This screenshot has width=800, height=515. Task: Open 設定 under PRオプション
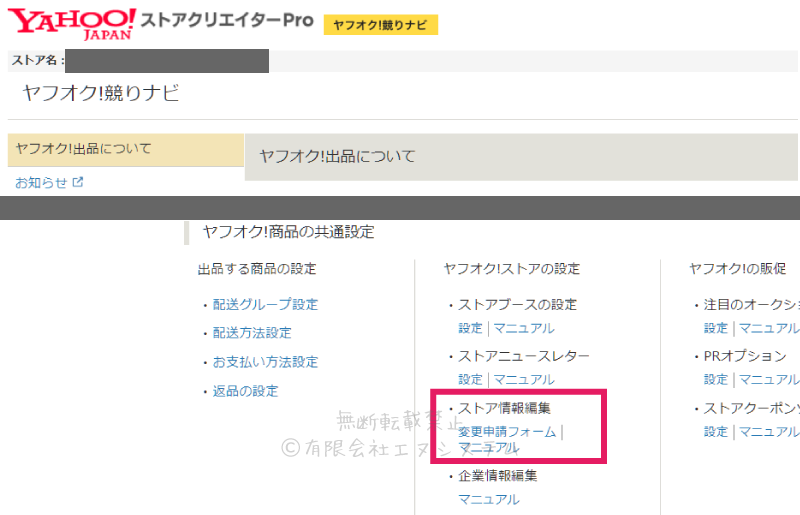[716, 379]
